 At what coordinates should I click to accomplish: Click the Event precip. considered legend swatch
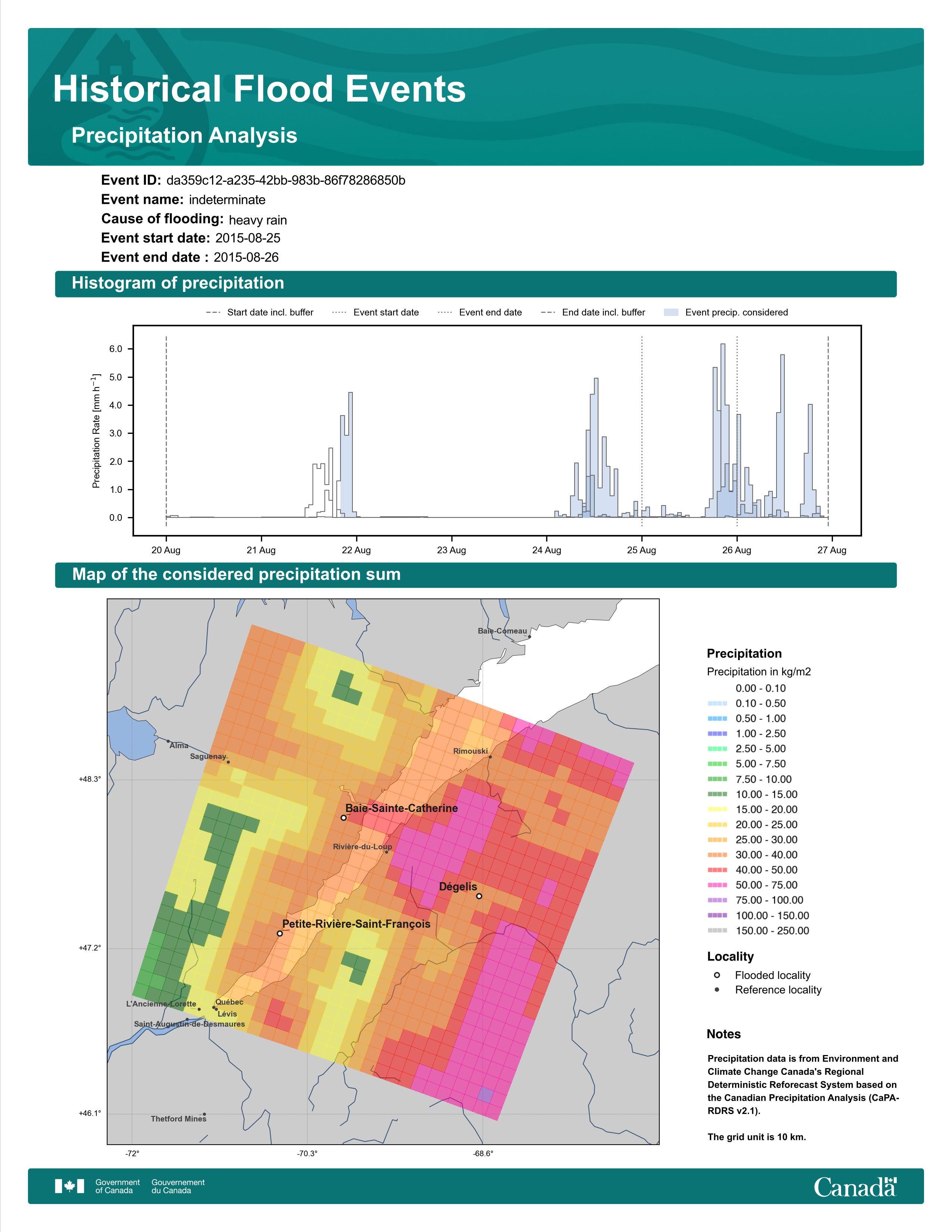pos(671,312)
